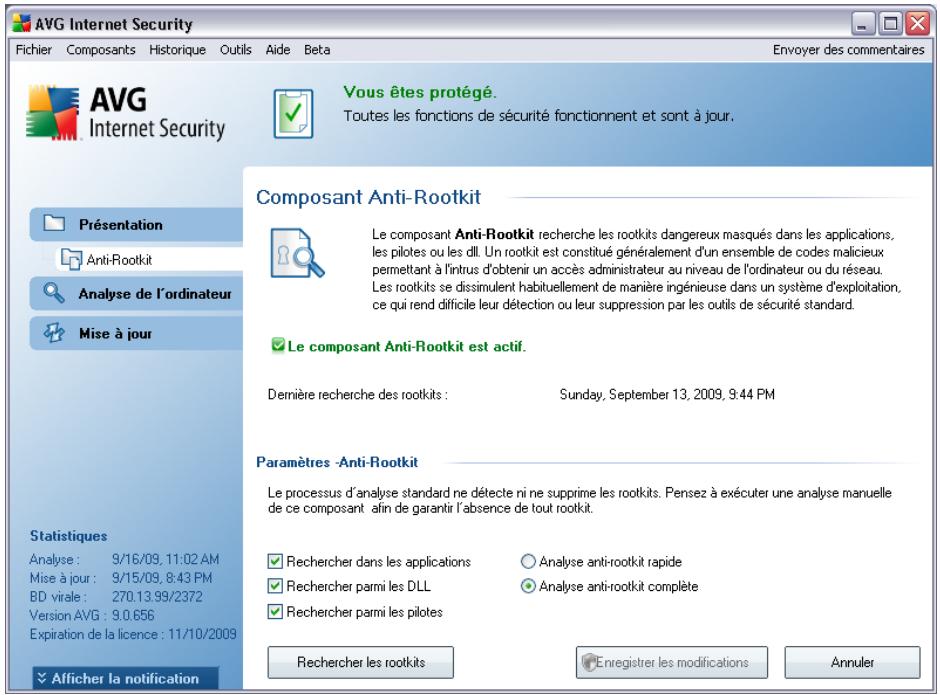
Task: Click Envoyer des commentaires link
Action: pos(848,50)
